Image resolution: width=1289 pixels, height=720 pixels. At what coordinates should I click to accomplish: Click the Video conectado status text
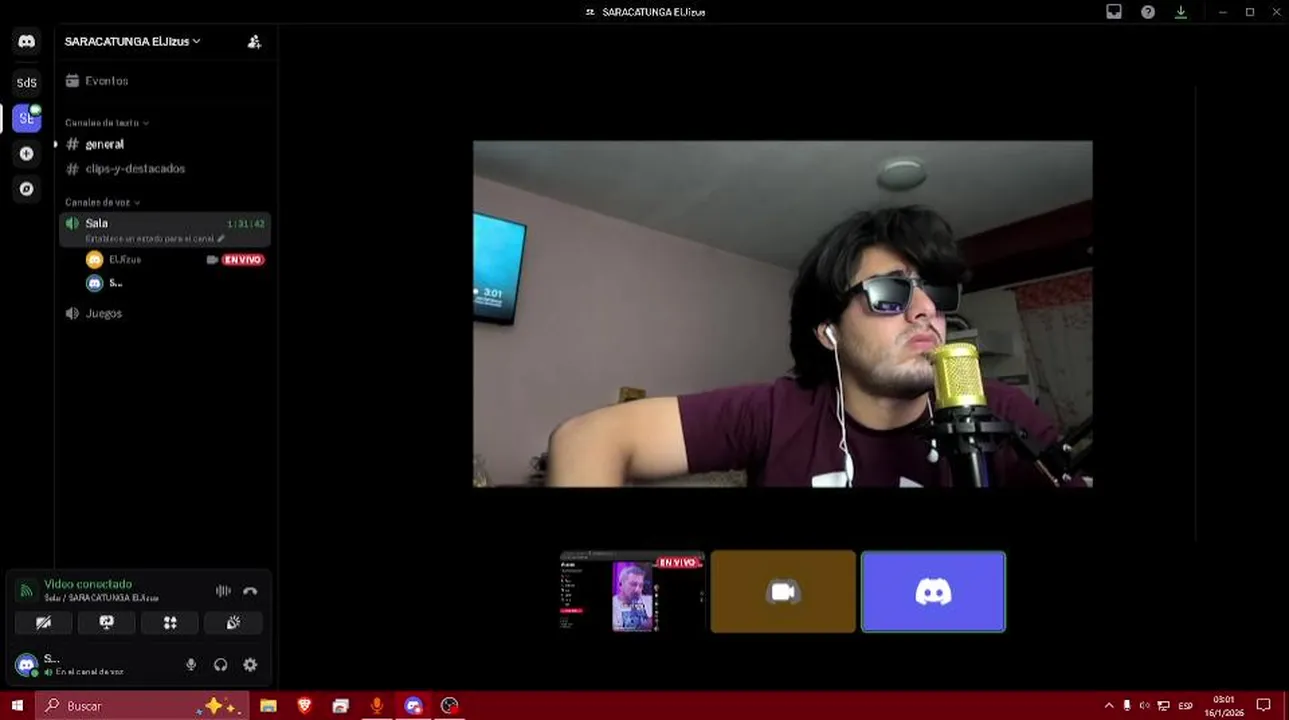tap(88, 584)
